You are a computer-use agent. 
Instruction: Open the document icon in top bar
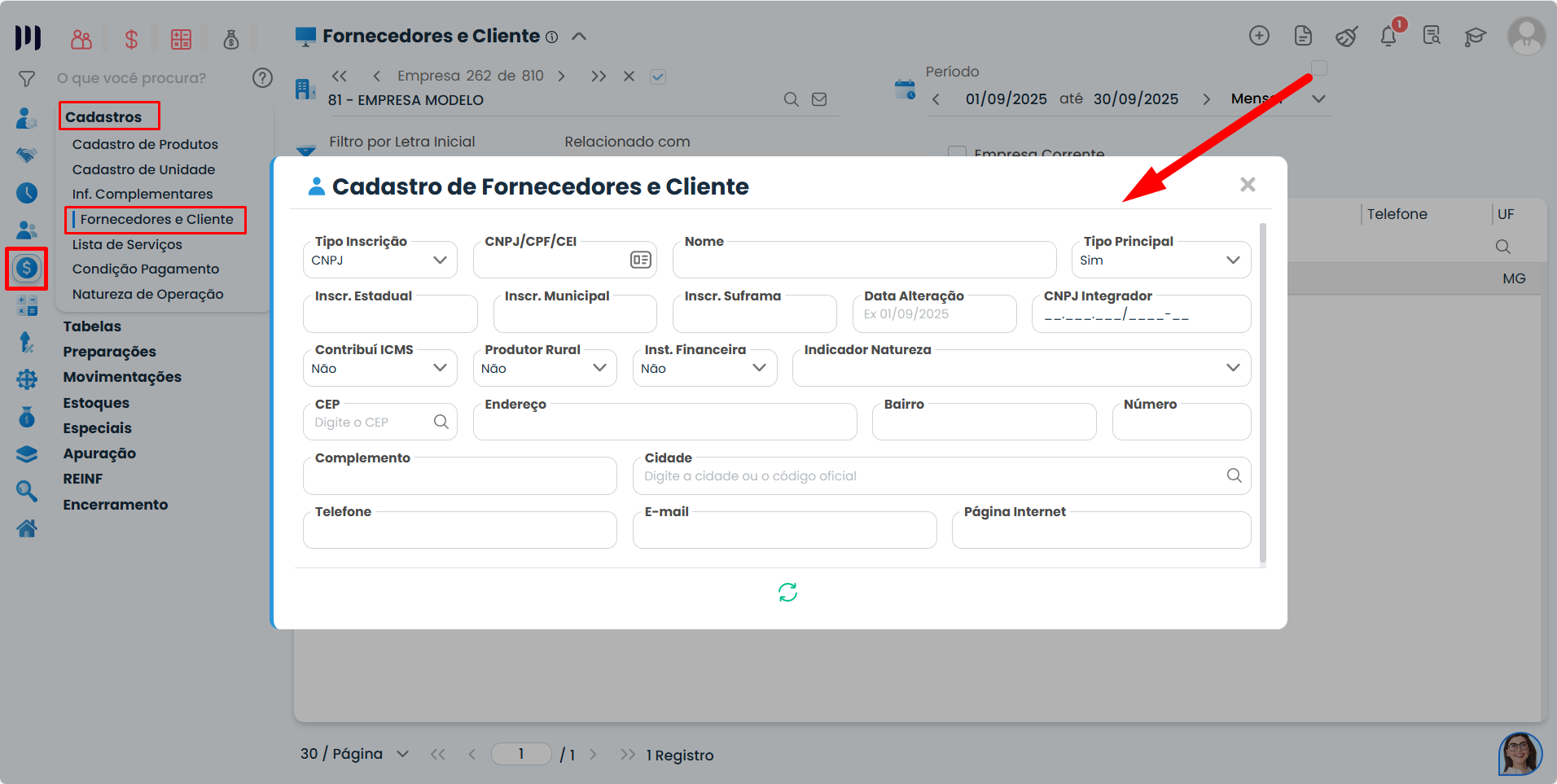pyautogui.click(x=1303, y=36)
